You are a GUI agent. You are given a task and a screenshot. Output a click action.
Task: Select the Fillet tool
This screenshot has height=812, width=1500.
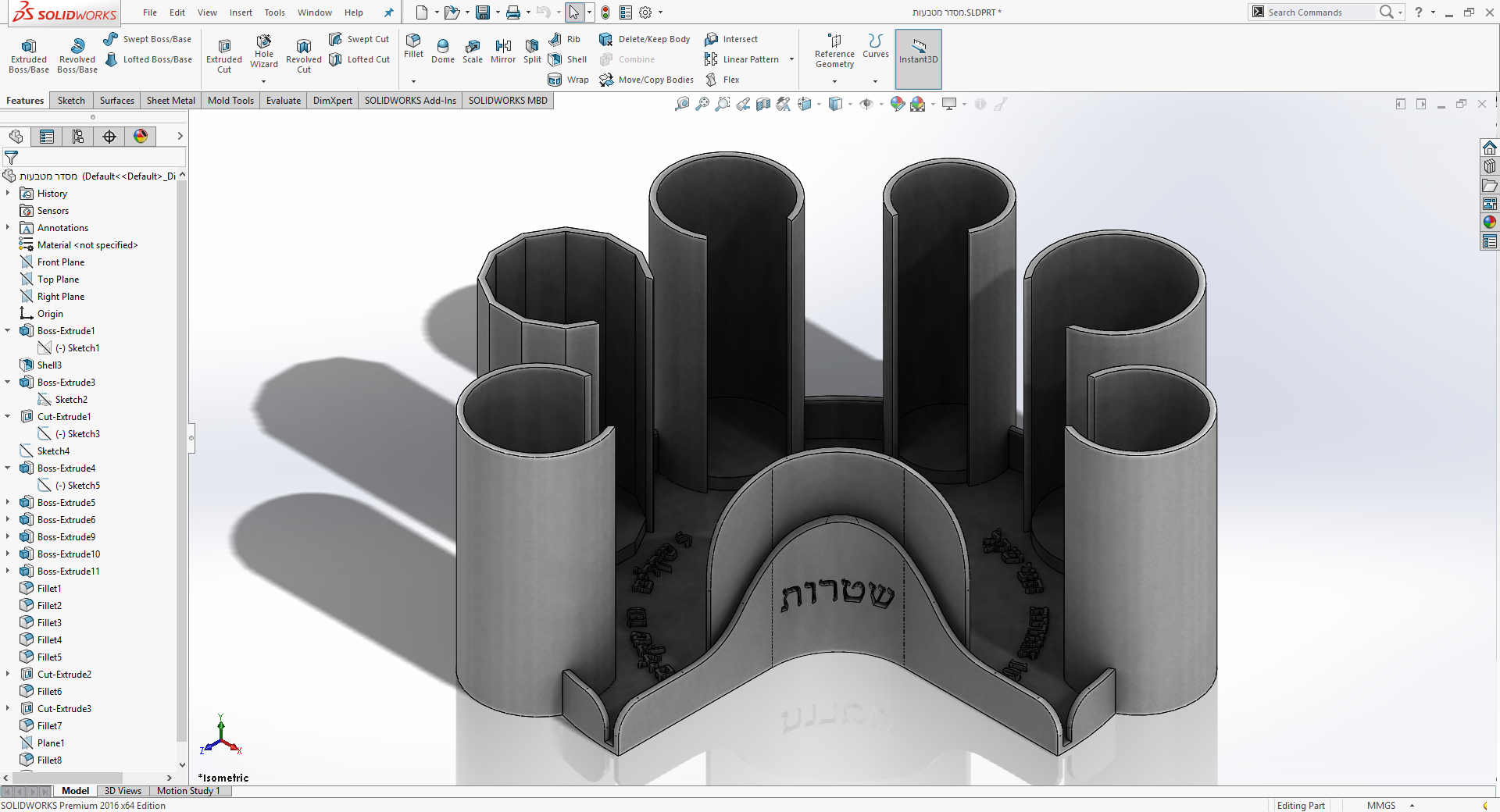tap(413, 46)
